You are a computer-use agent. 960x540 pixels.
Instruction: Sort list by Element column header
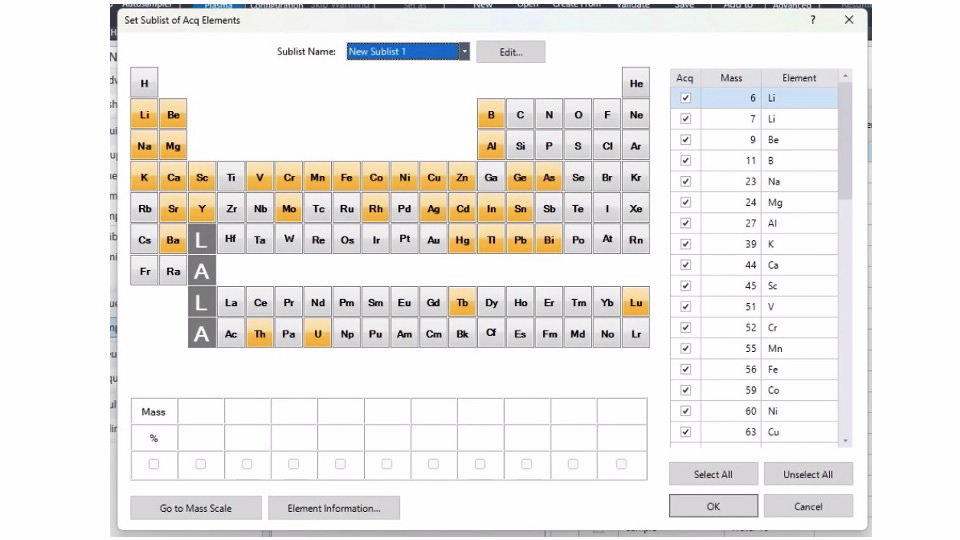coord(799,78)
